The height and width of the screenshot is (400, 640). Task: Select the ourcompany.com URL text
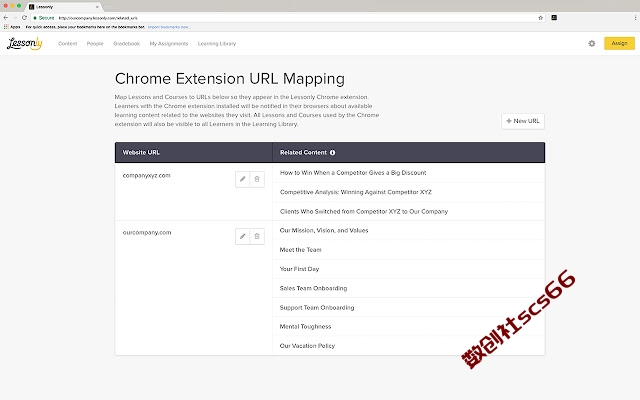(x=147, y=233)
